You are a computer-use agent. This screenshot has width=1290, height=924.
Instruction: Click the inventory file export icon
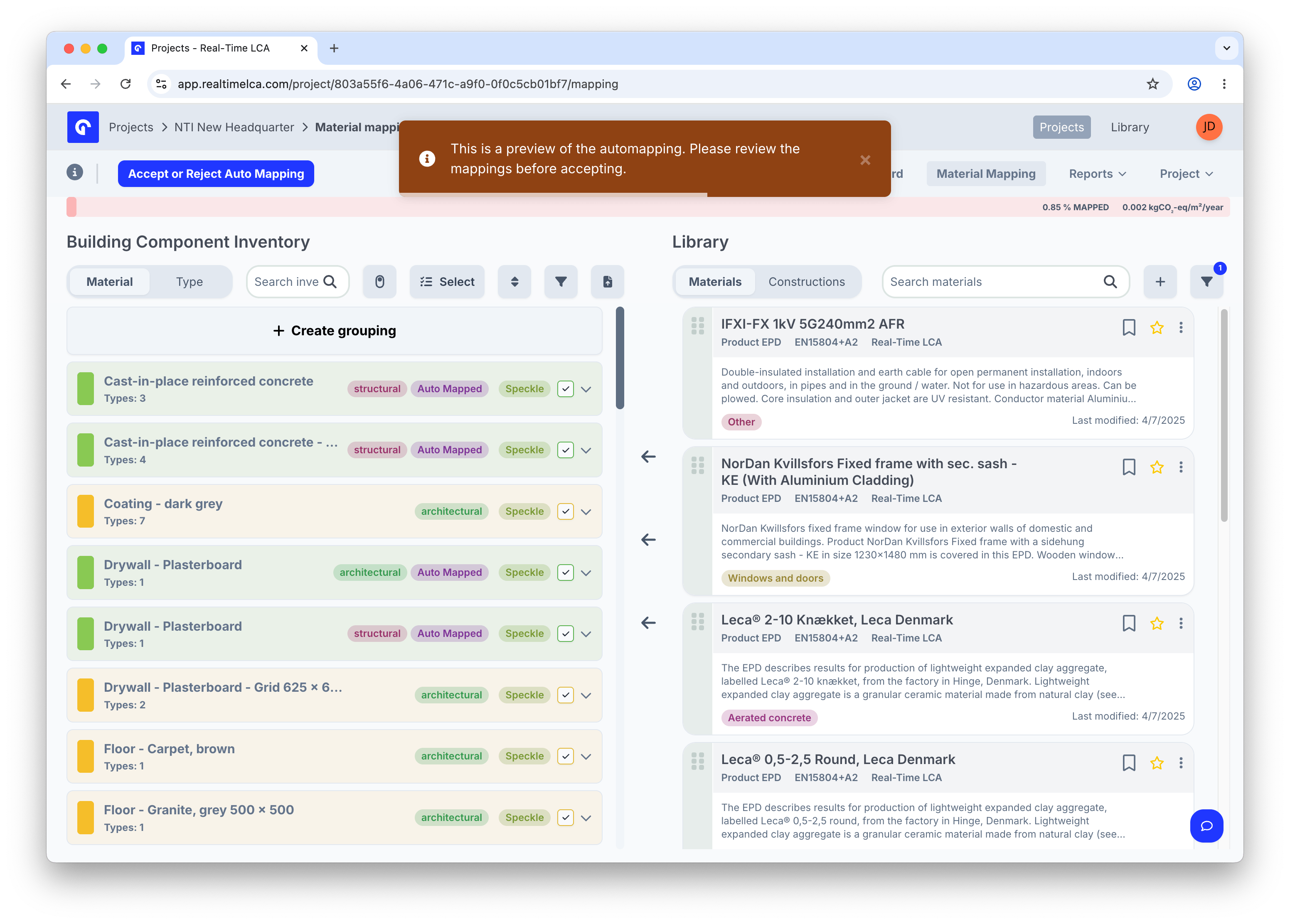608,281
